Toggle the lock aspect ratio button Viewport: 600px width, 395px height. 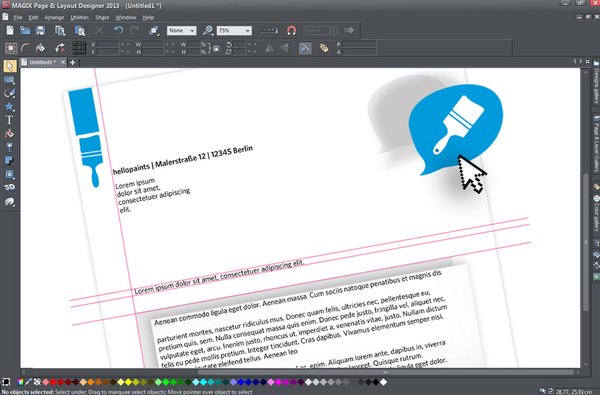point(216,48)
